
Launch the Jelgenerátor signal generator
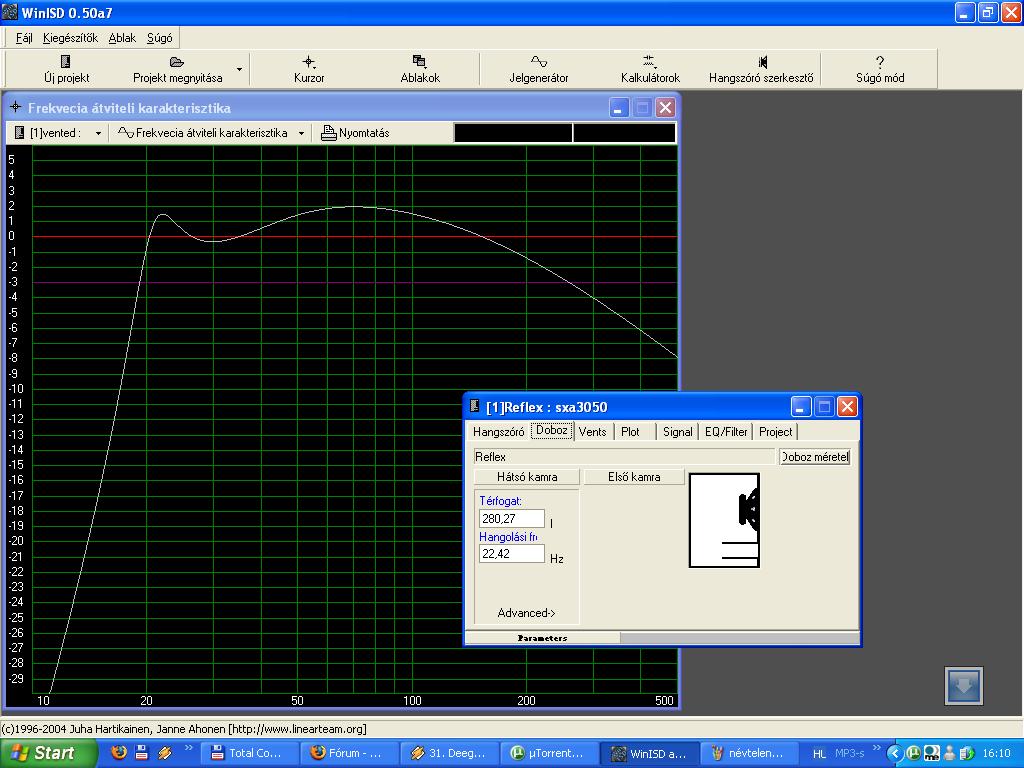click(x=538, y=62)
